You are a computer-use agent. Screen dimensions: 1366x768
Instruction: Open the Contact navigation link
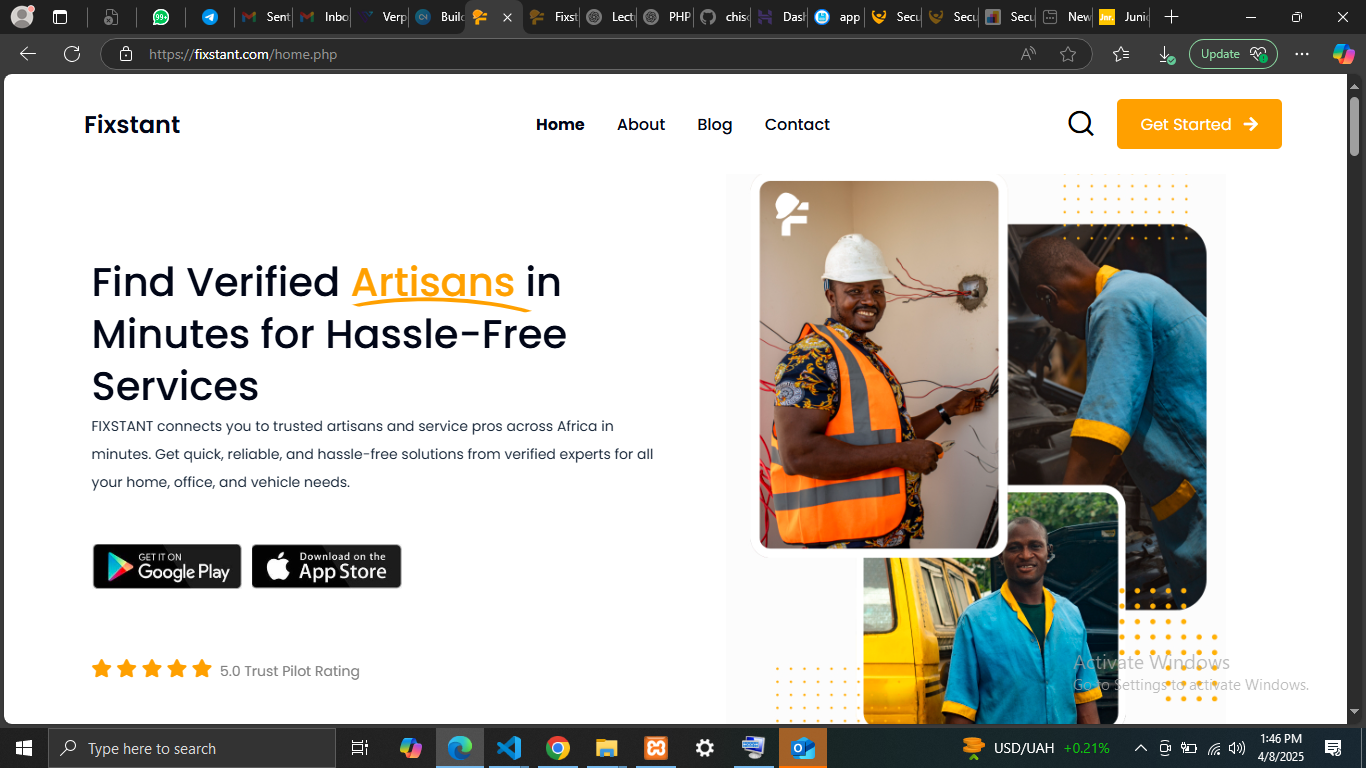click(x=797, y=124)
